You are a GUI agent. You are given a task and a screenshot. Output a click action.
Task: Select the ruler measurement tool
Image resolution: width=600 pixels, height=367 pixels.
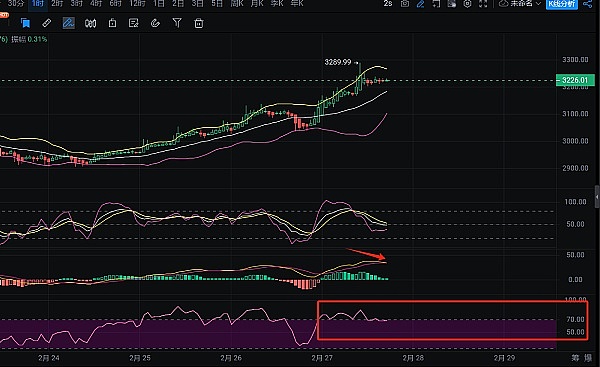pos(47,23)
